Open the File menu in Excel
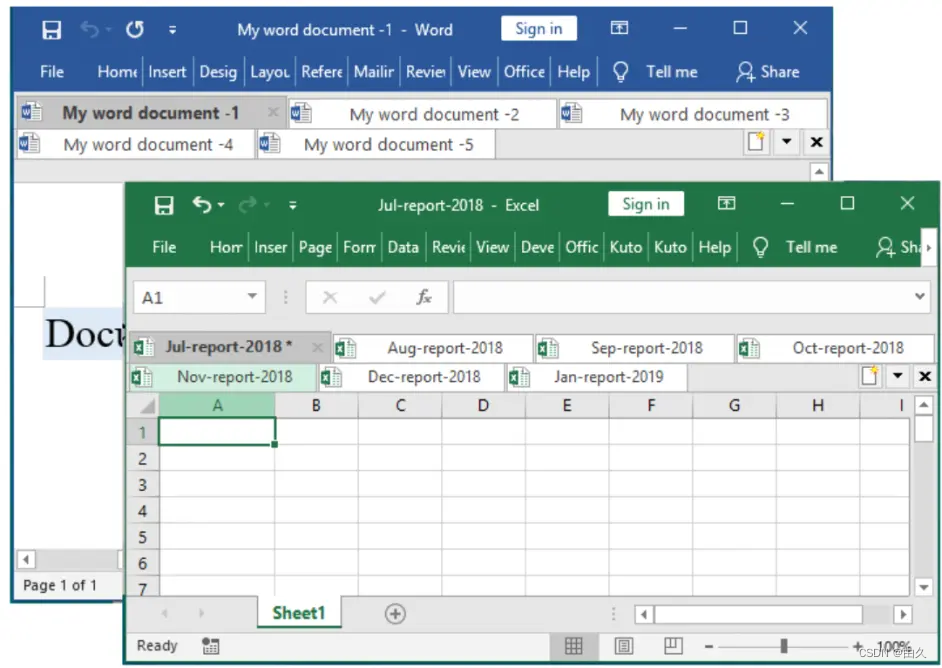Image resolution: width=942 pixels, height=668 pixels. [x=164, y=247]
